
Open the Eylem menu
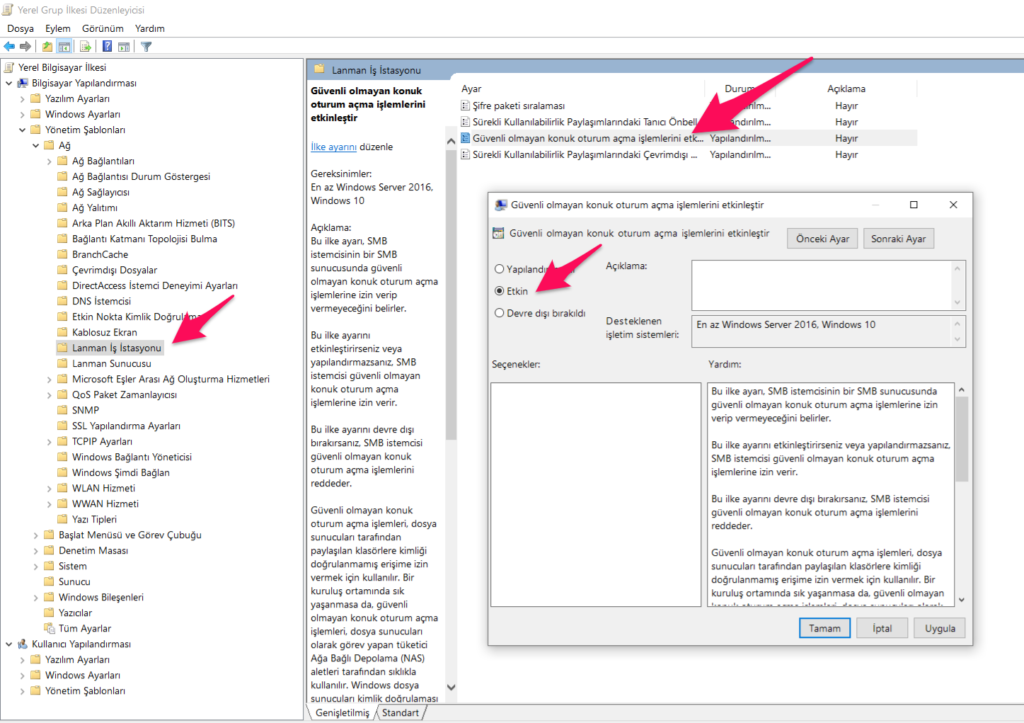pyautogui.click(x=58, y=28)
